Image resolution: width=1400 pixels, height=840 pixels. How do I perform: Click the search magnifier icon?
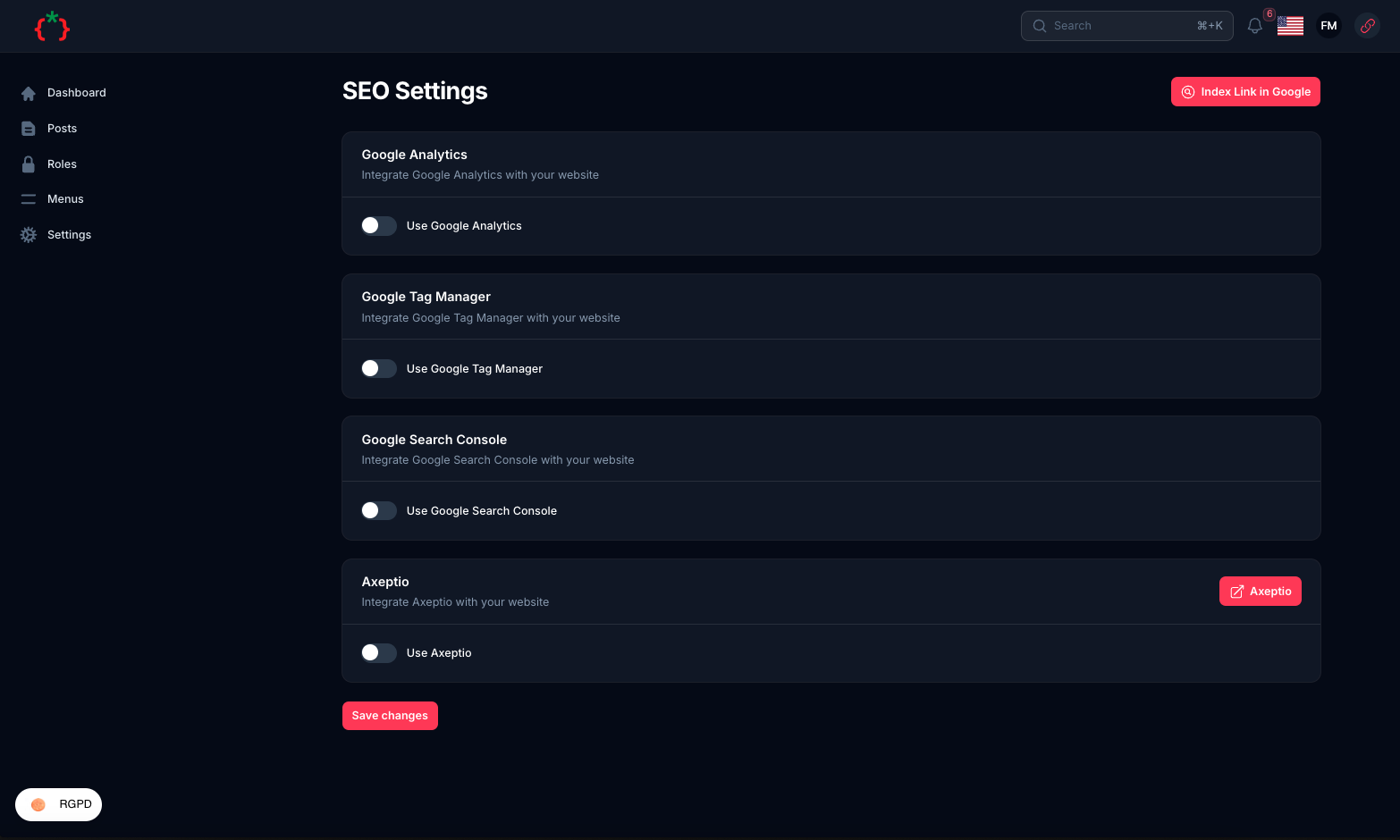[x=1040, y=26]
